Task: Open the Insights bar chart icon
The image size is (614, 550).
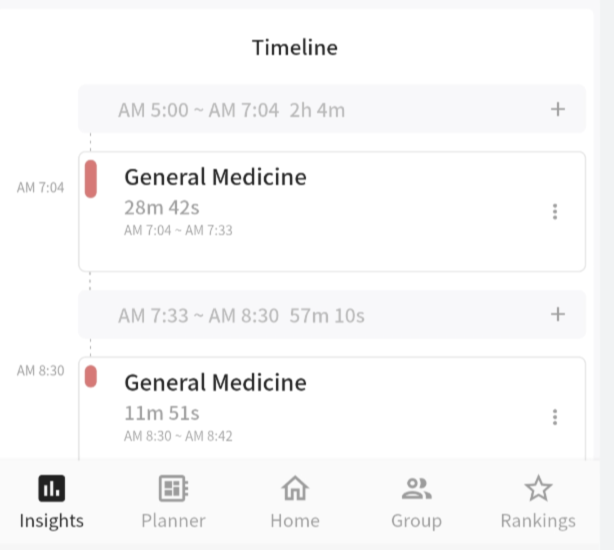Action: tap(51, 488)
